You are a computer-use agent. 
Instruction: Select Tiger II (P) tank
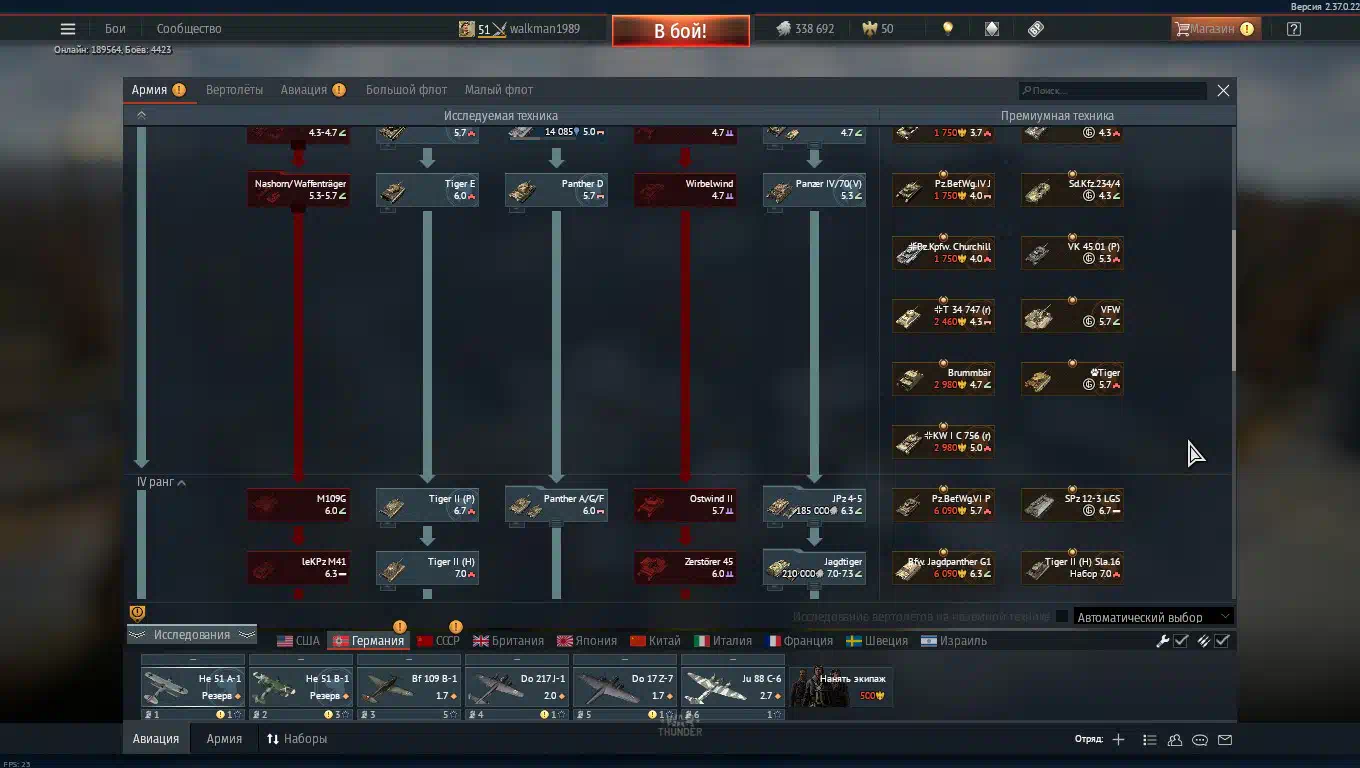(x=427, y=505)
